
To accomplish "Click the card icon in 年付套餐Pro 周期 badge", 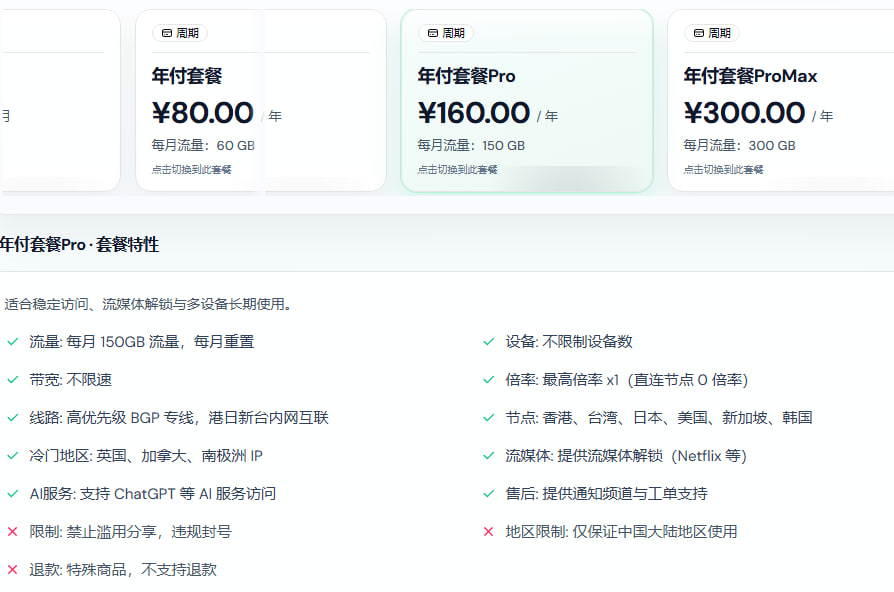I will coord(433,33).
